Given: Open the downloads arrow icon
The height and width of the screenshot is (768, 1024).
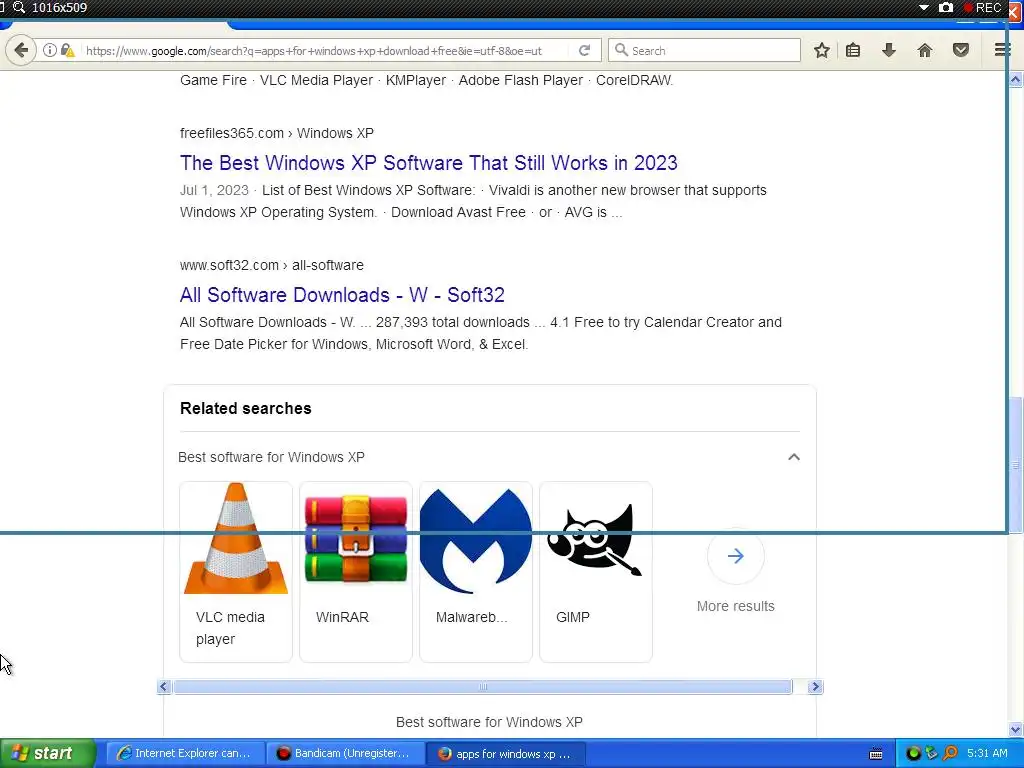Looking at the screenshot, I should pos(889,50).
